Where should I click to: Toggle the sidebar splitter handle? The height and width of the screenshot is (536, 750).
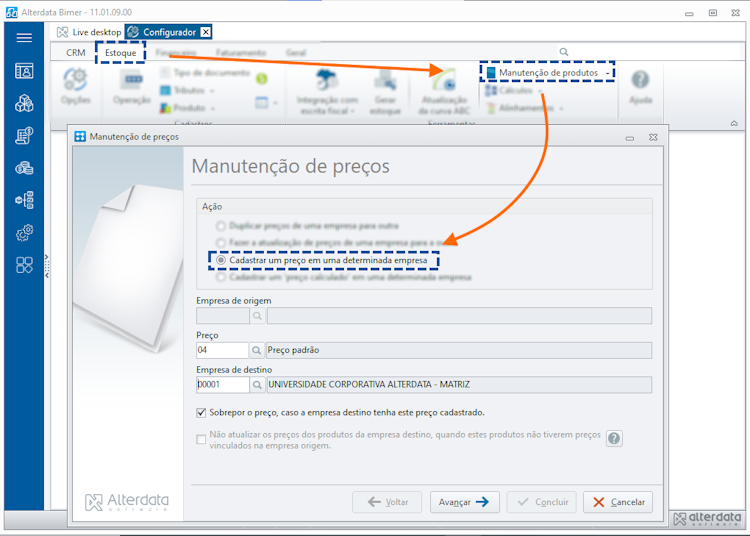coord(46,266)
